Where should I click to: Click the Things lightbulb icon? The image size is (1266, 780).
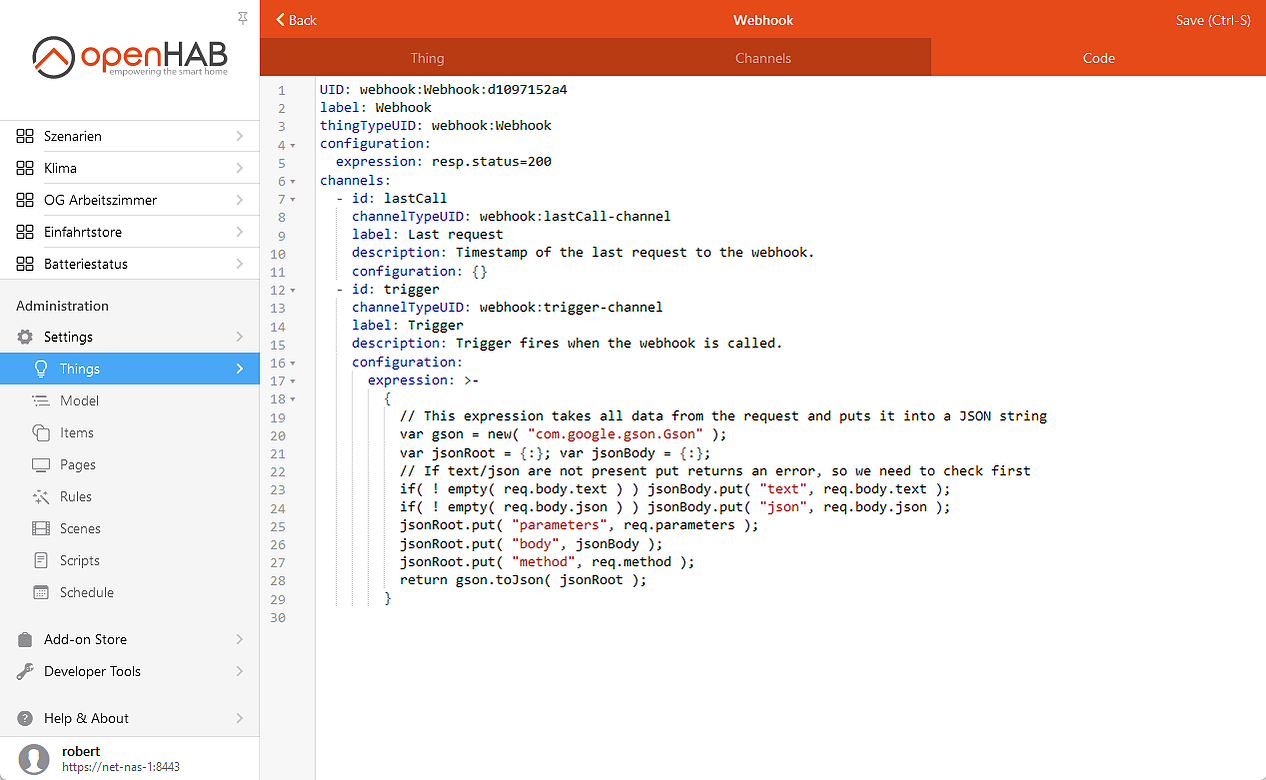coord(41,369)
